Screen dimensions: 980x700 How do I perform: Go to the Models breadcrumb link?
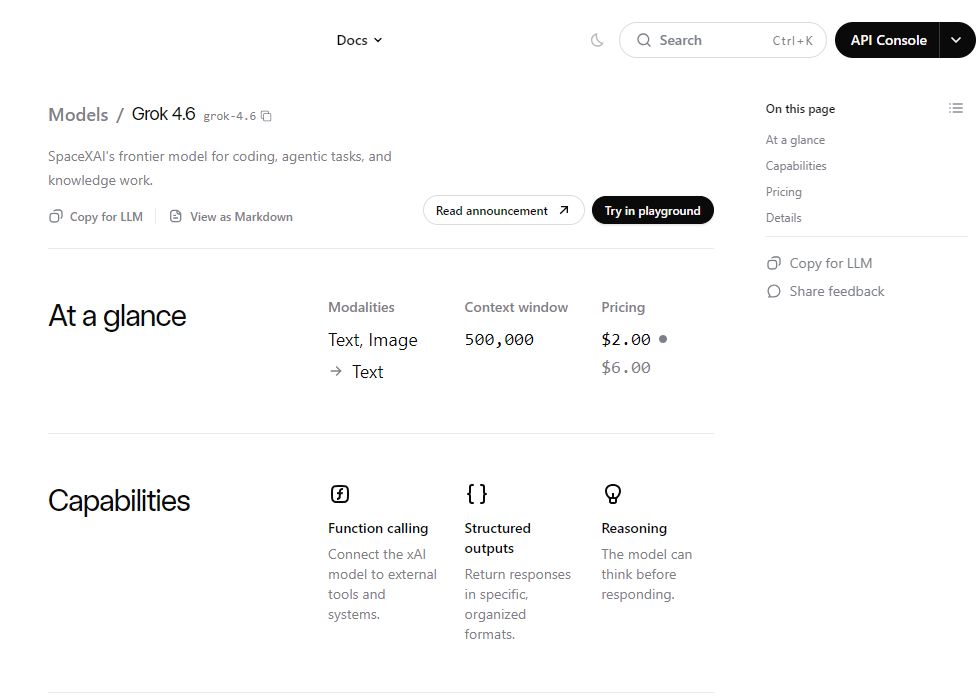(78, 114)
